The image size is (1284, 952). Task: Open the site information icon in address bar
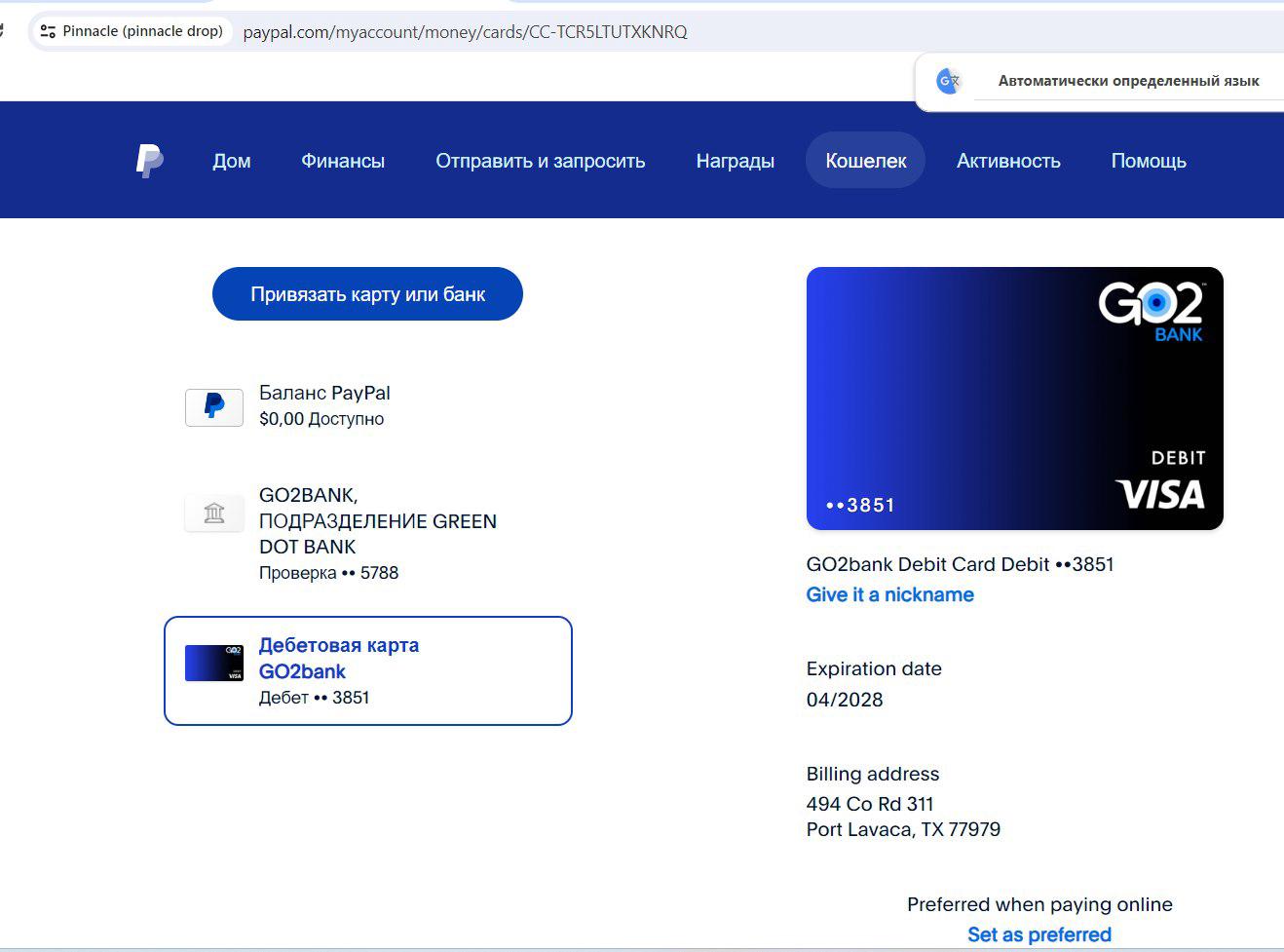coord(48,31)
